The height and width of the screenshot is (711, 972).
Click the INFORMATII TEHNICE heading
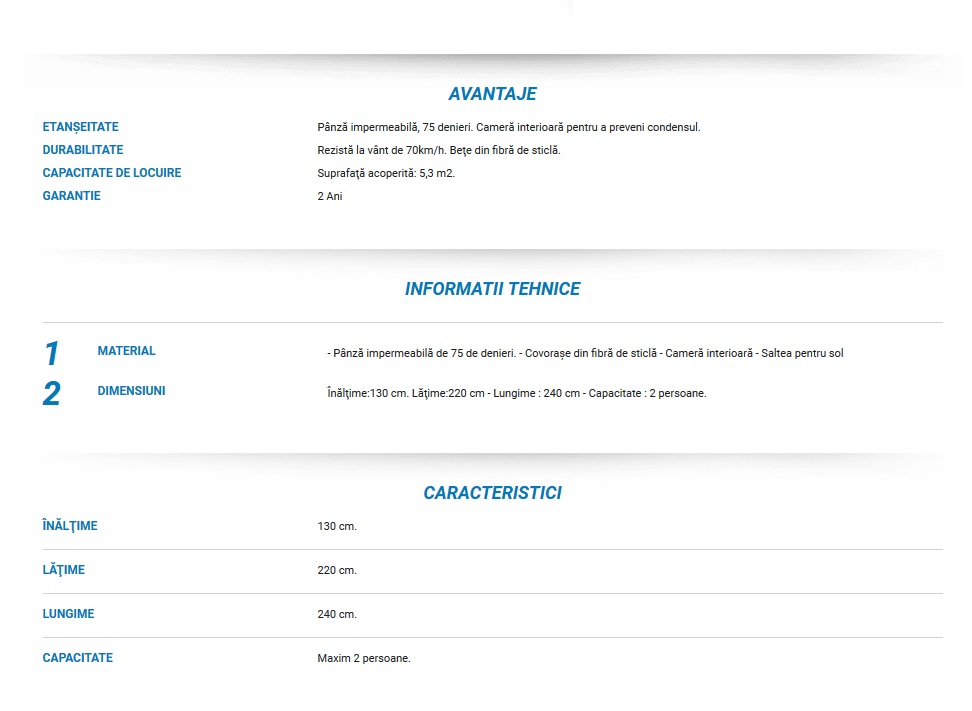[x=492, y=289]
